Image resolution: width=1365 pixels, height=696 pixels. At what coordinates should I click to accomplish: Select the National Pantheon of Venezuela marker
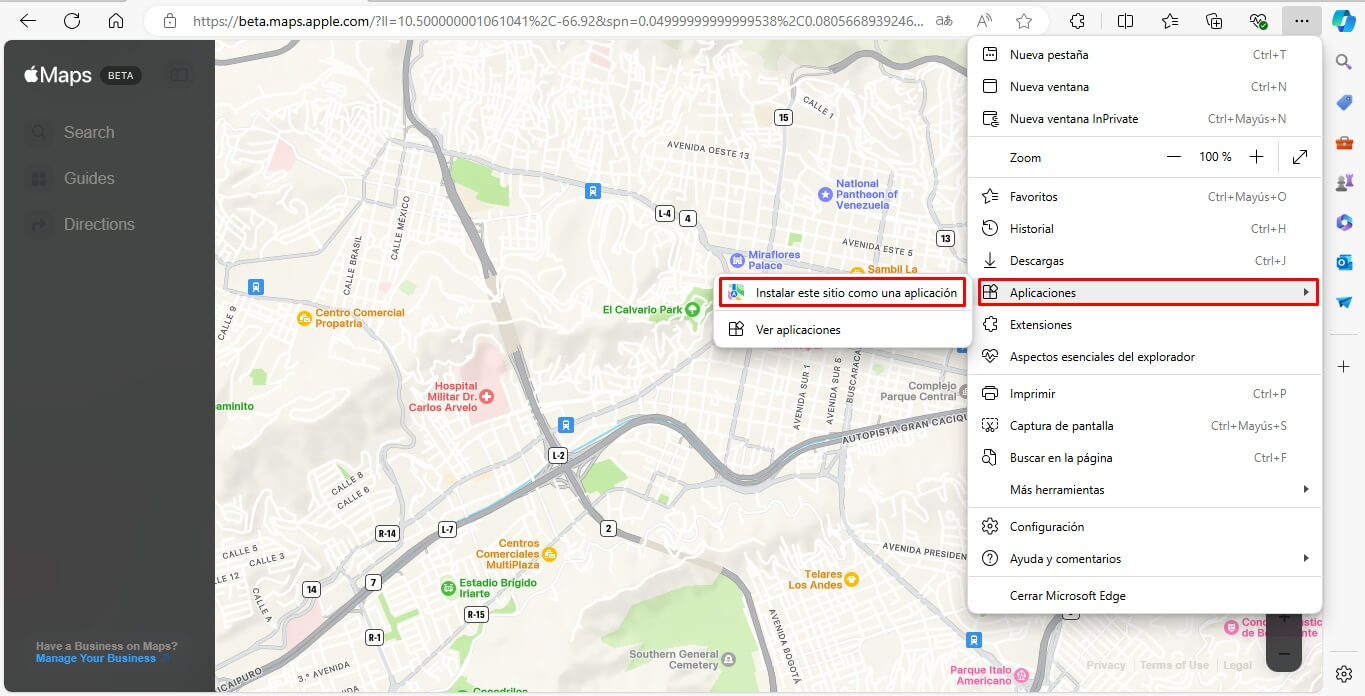[825, 194]
